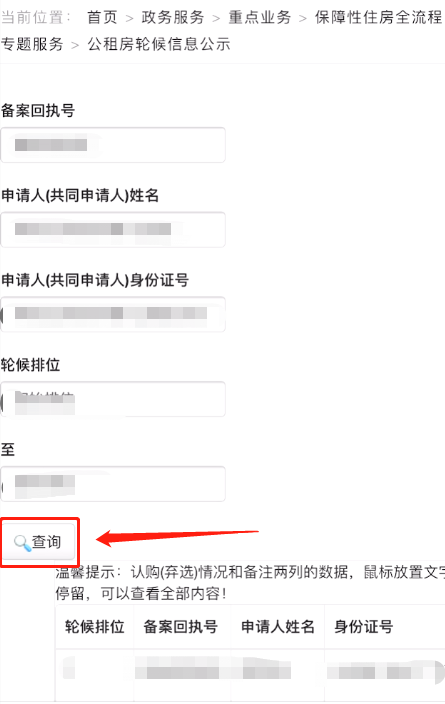Click the magnifier icon in 查询 button
The image size is (445, 704).
[x=22, y=543]
